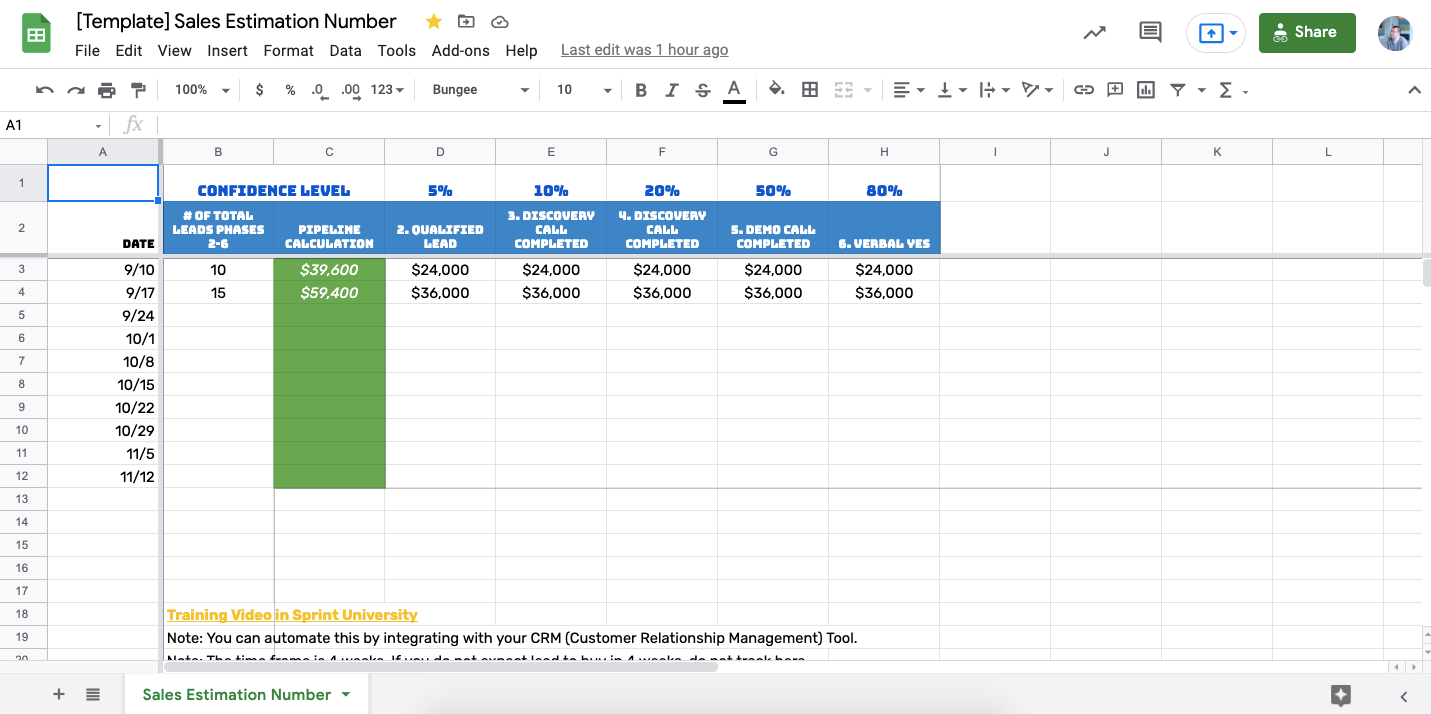This screenshot has height=714, width=1431.
Task: Toggle bold formatting
Action: click(x=641, y=90)
